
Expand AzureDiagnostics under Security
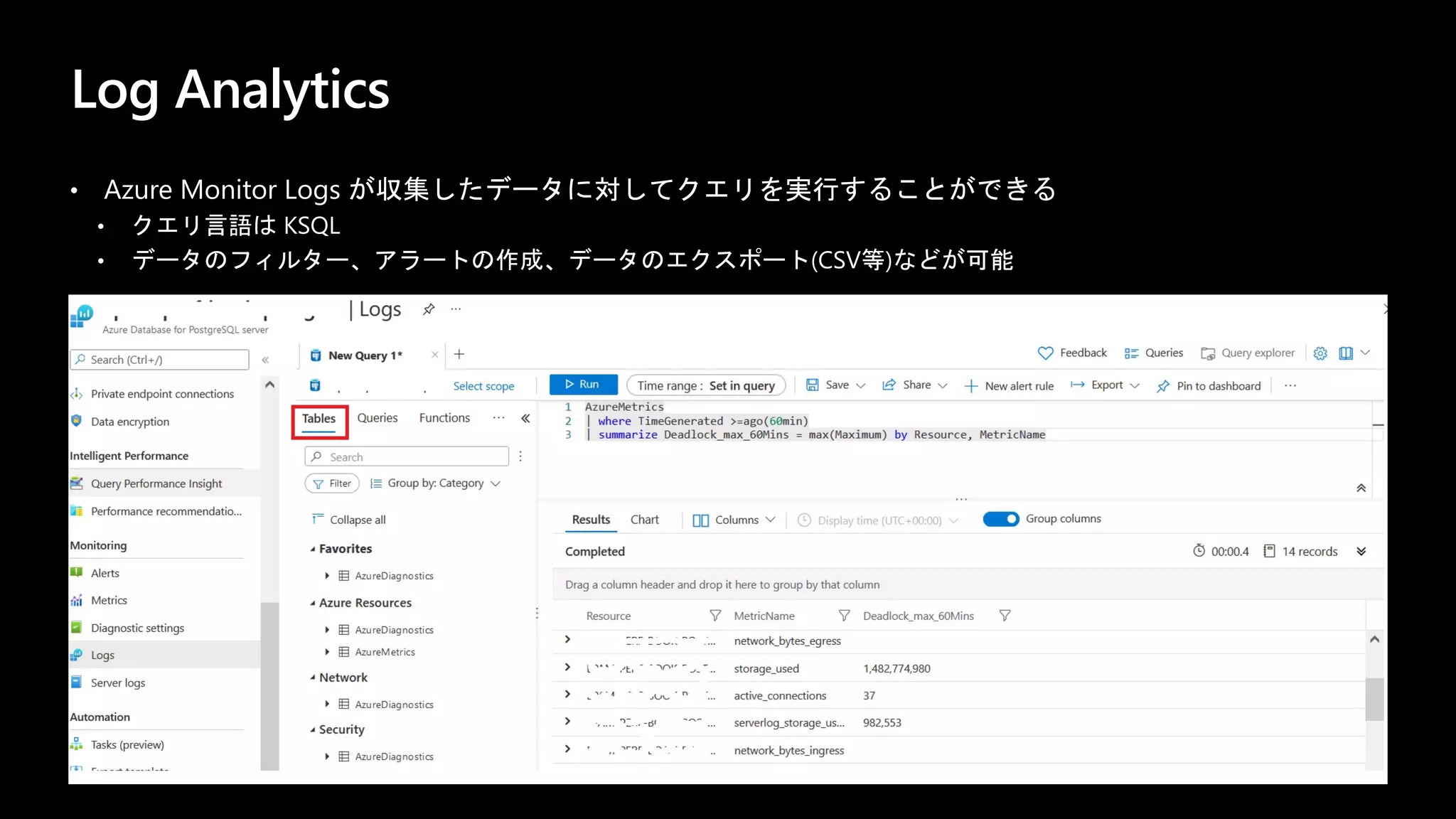327,756
